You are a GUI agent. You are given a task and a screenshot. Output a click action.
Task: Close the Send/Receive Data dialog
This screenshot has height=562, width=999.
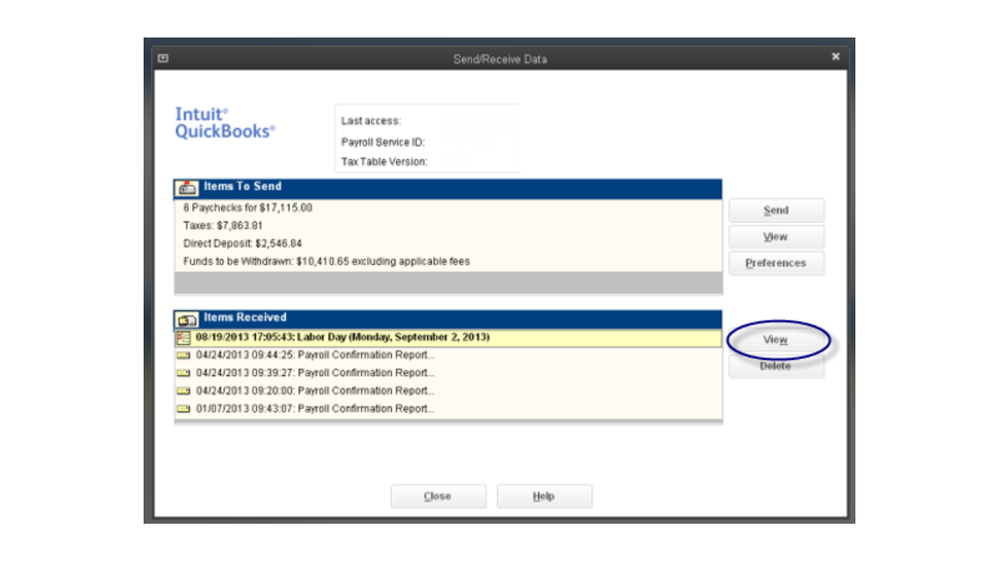pyautogui.click(x=438, y=496)
